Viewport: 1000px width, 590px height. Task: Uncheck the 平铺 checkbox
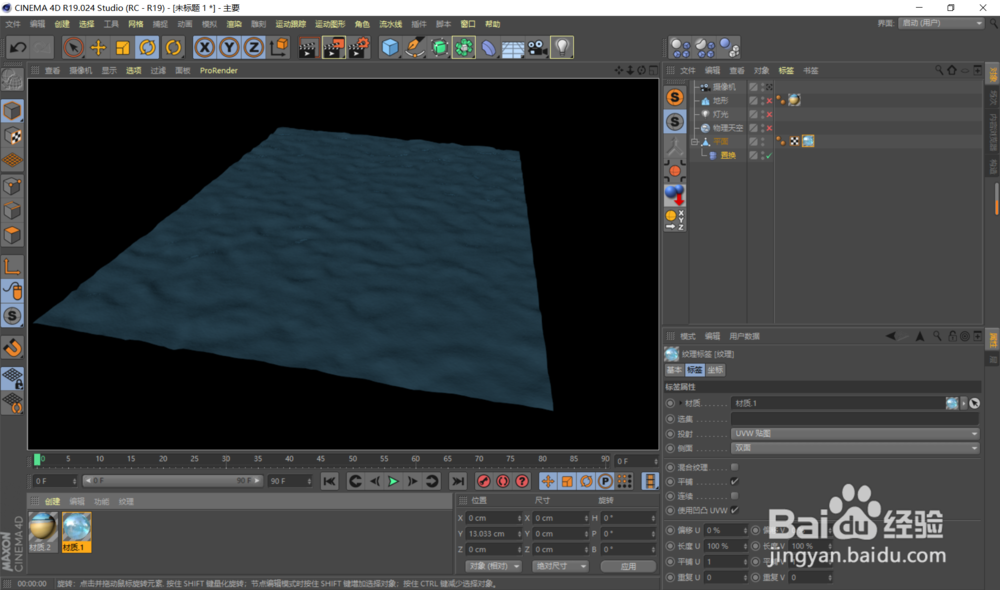point(735,482)
